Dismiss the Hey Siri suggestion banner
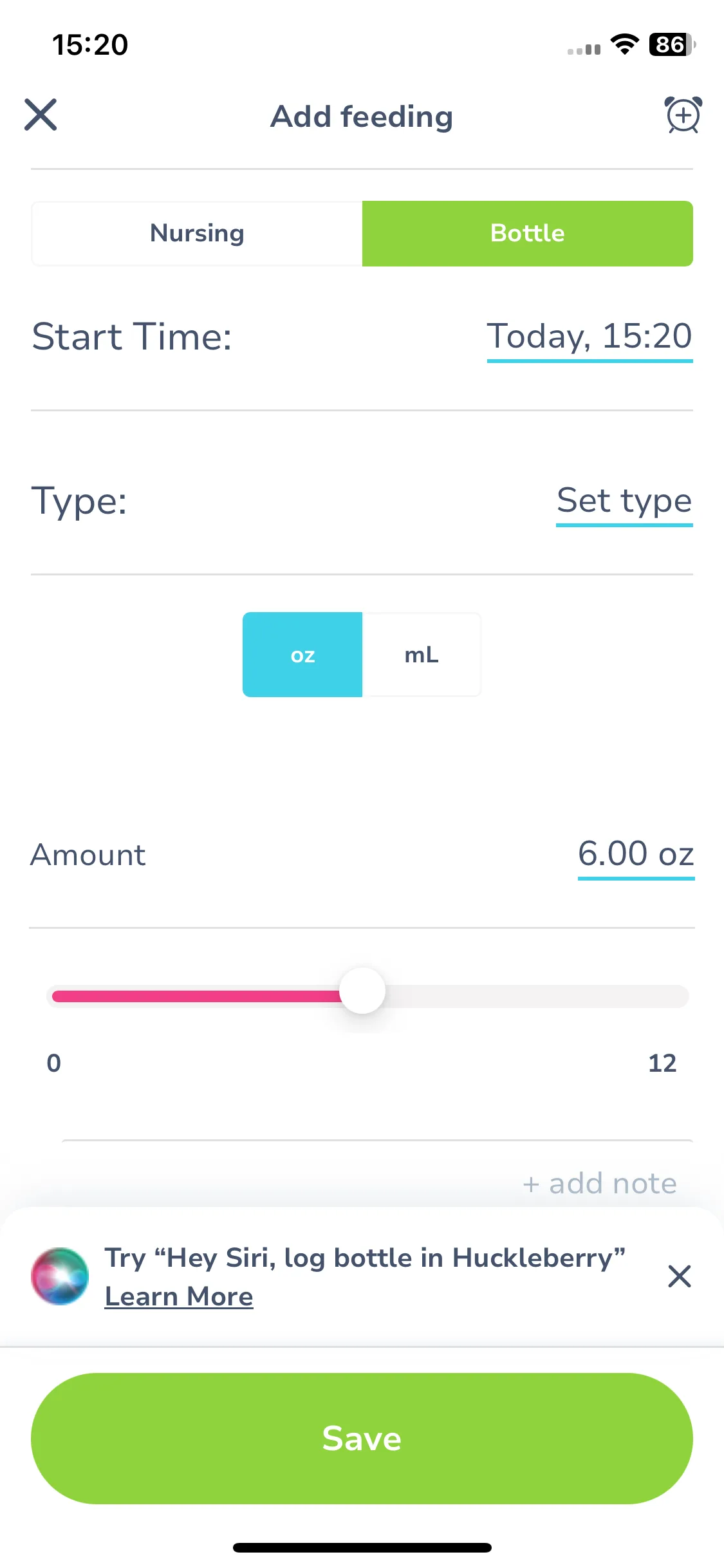This screenshot has height=1568, width=724. point(680,1276)
